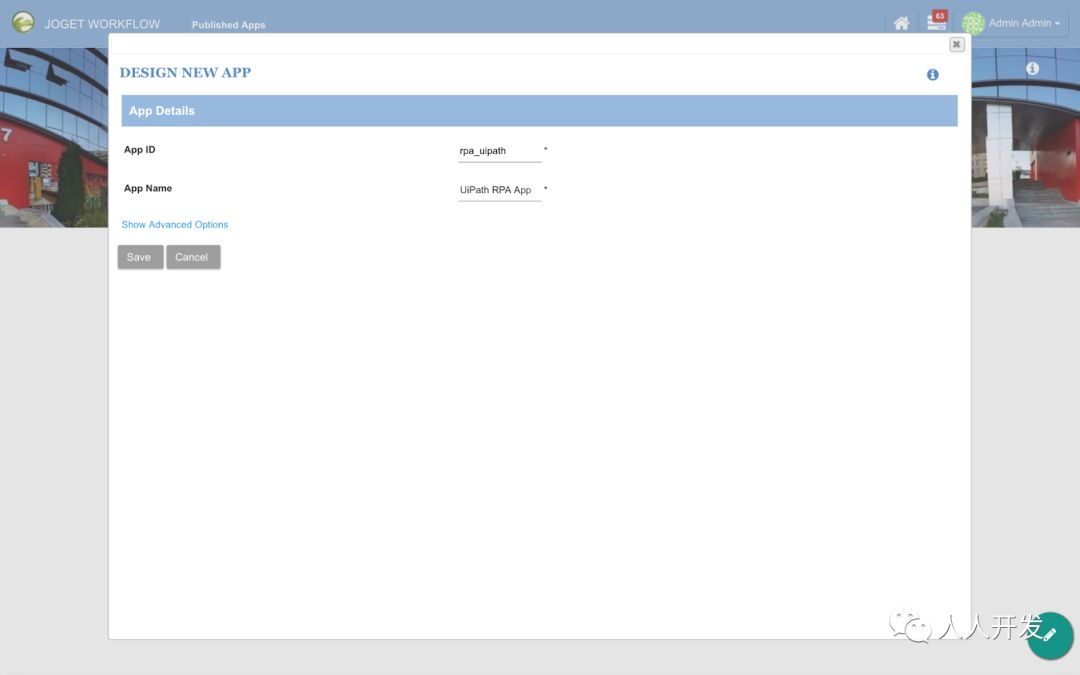Click the green pencil edit button
The image size is (1080, 675).
pyautogui.click(x=1049, y=635)
